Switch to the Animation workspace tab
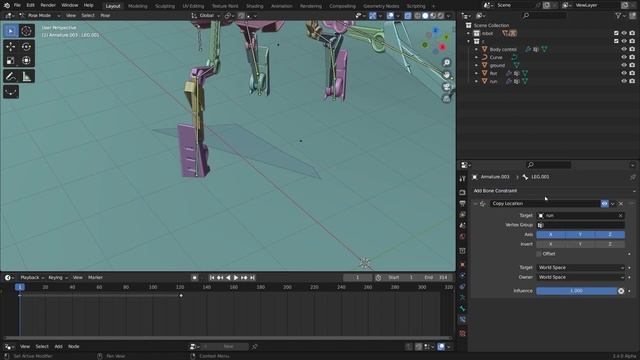 point(282,6)
